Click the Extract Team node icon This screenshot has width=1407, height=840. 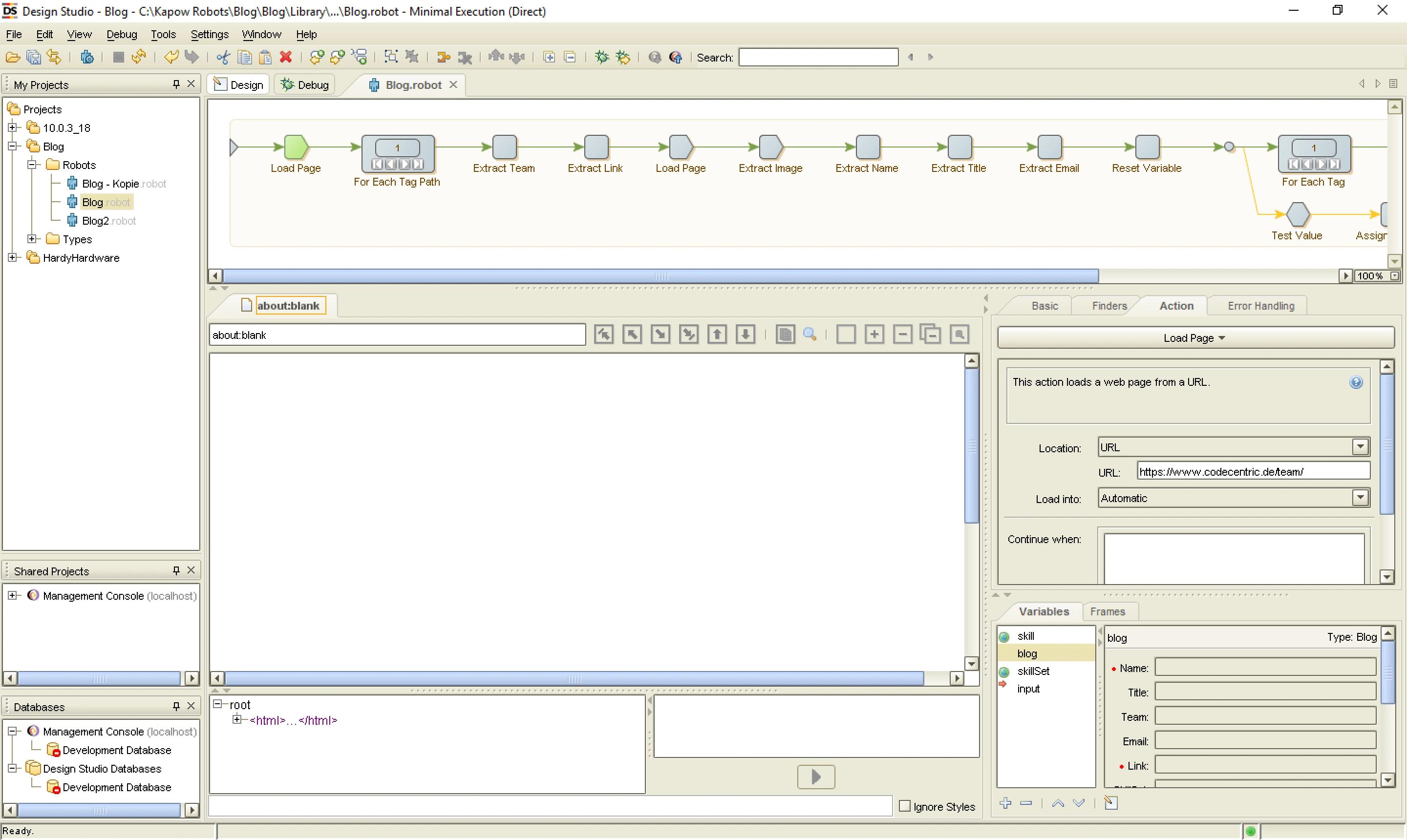504,150
